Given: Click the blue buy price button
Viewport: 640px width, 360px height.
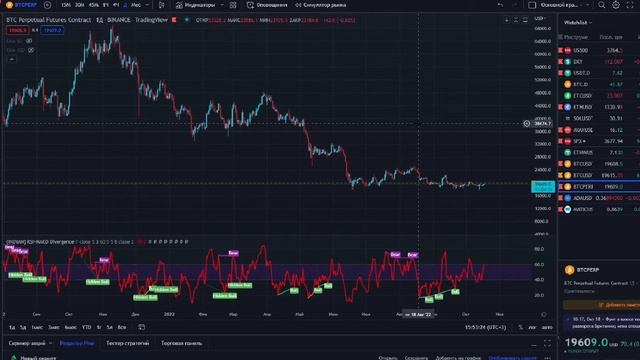Looking at the screenshot, I should (x=52, y=30).
